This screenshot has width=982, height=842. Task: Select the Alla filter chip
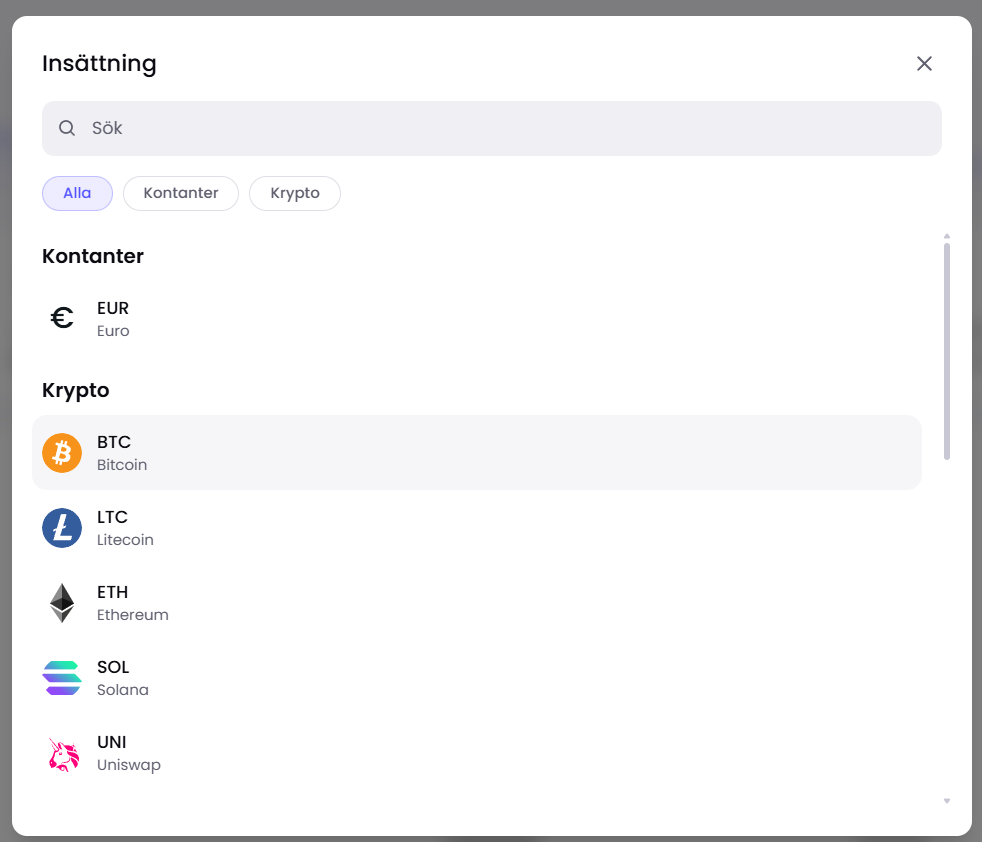click(x=77, y=193)
